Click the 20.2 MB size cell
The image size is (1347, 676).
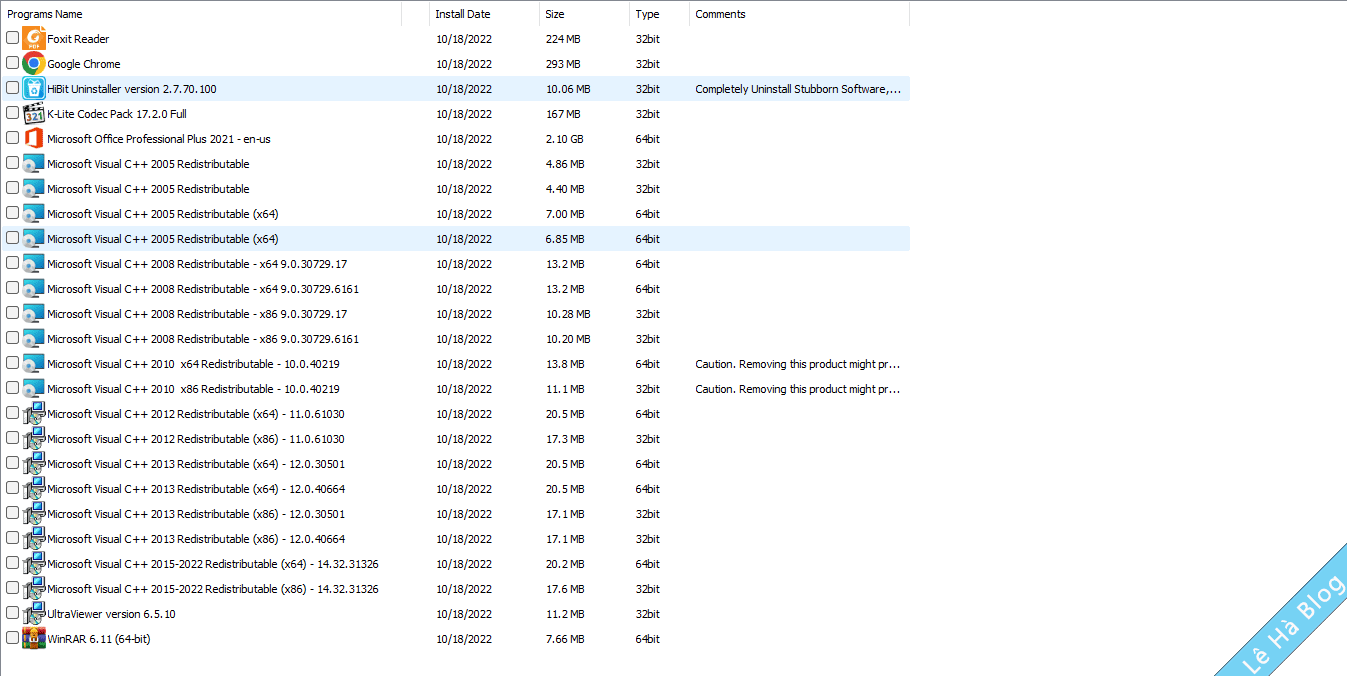(565, 564)
